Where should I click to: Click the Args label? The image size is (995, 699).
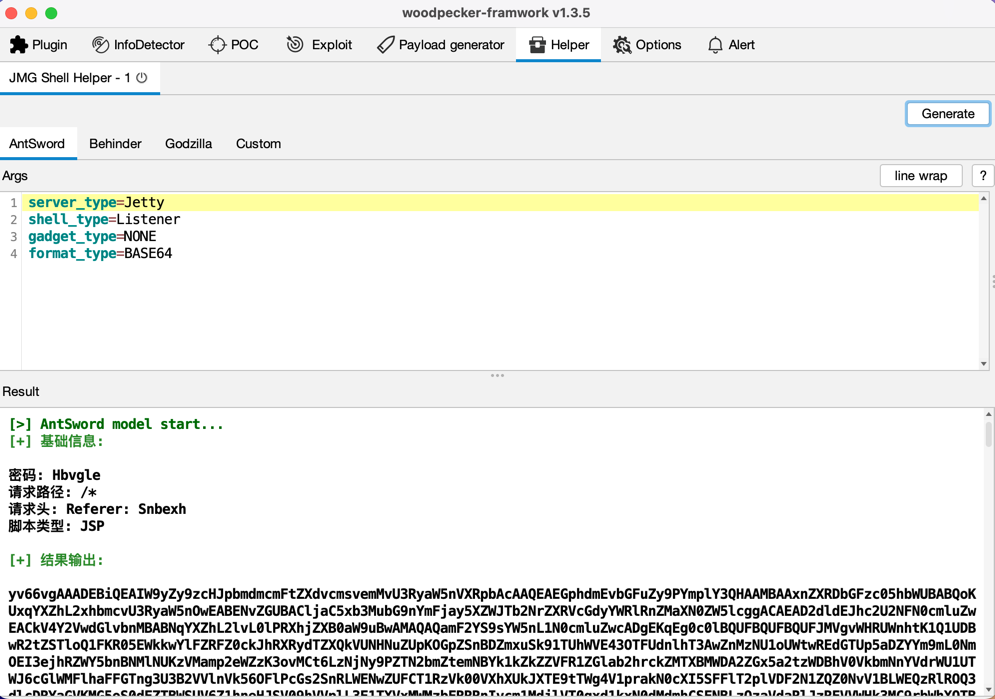coord(15,176)
